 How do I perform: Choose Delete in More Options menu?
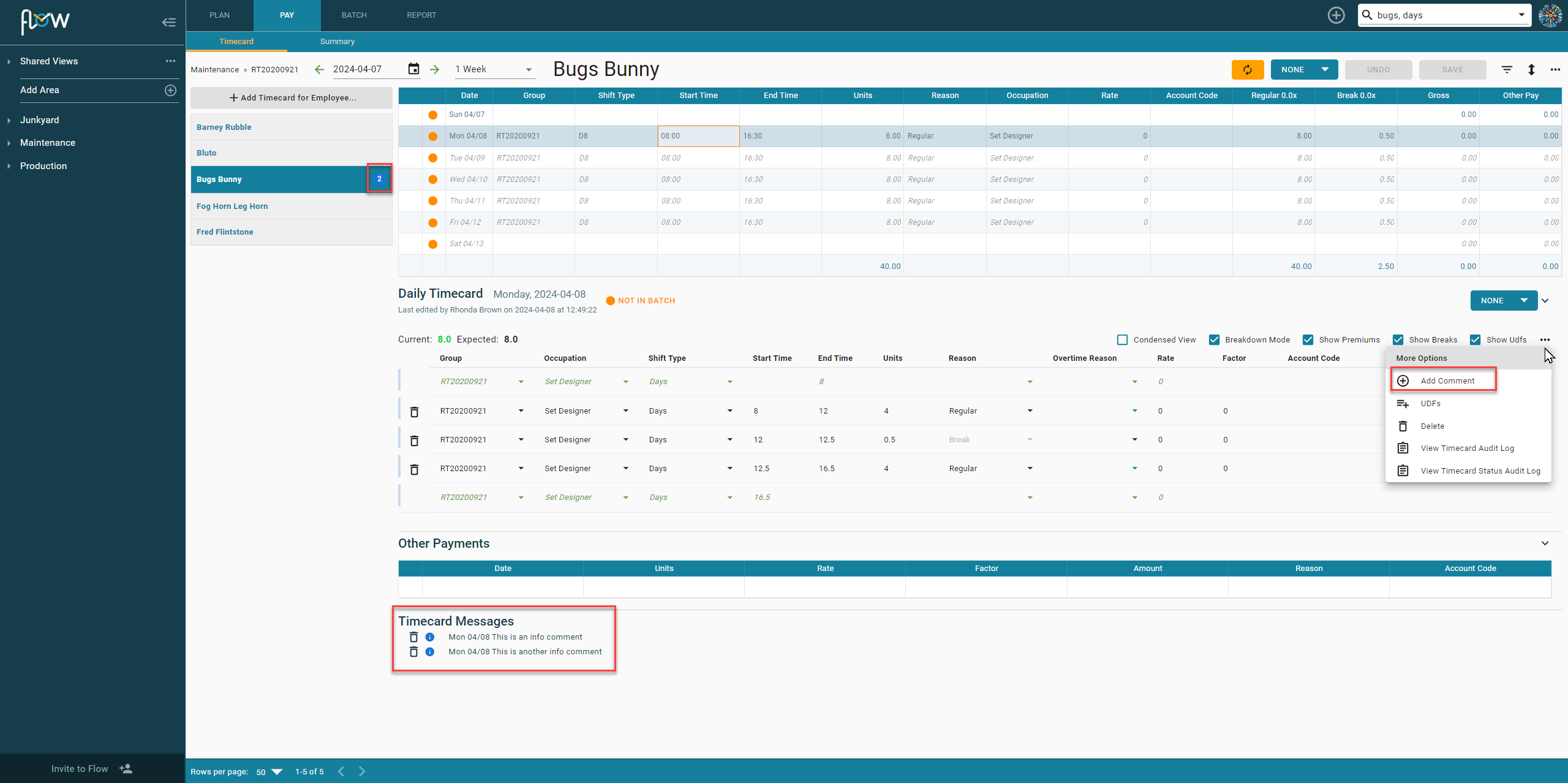[x=1469, y=426]
